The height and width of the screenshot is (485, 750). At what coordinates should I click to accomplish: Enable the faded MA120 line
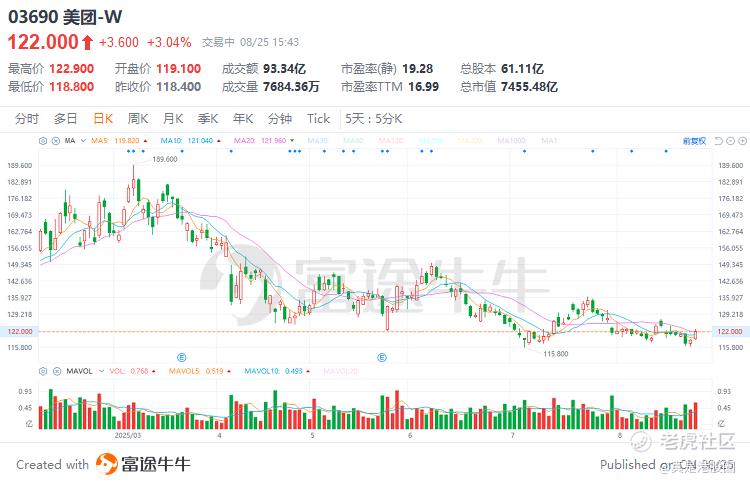(390, 141)
